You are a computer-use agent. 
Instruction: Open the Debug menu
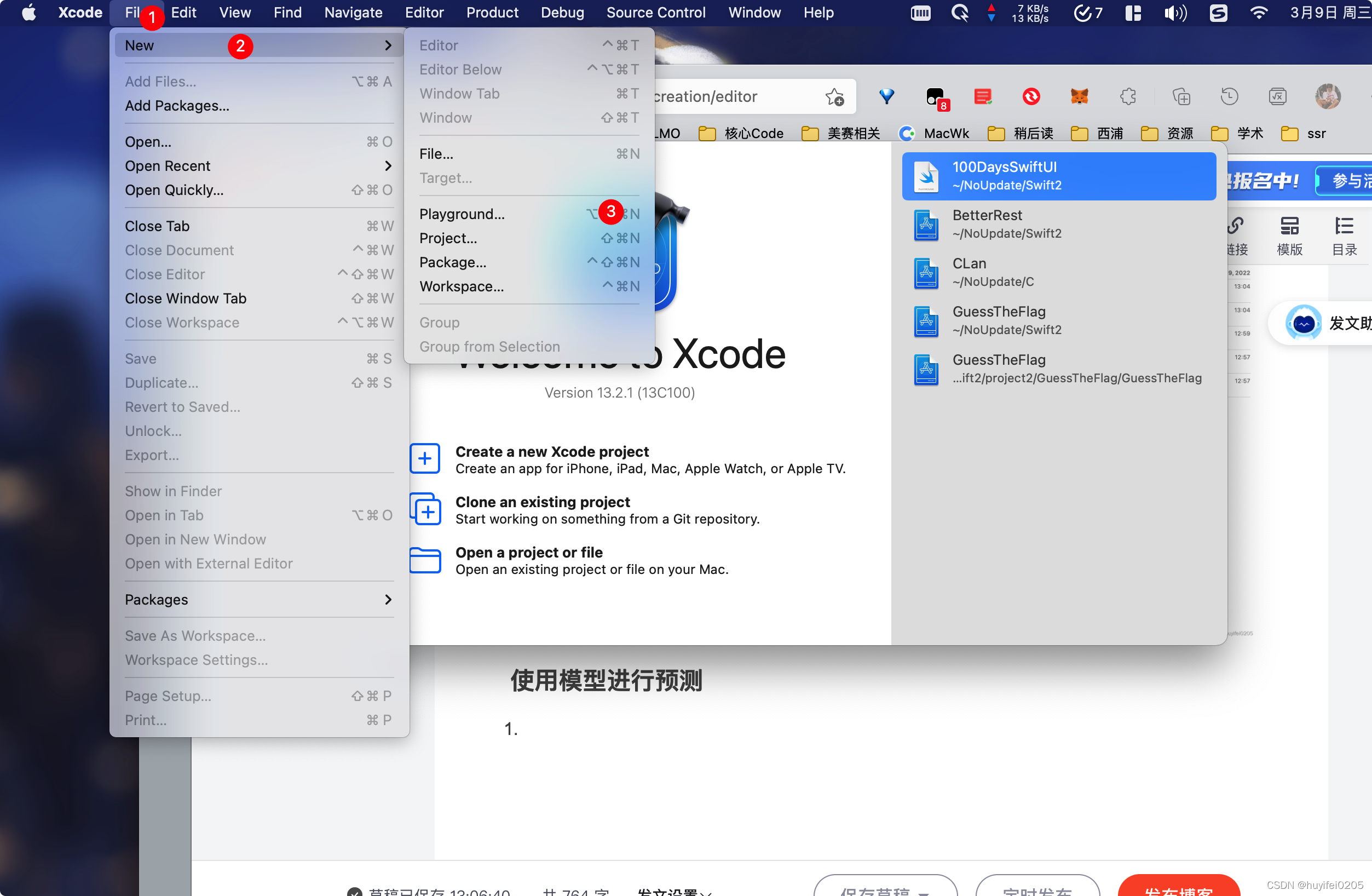coord(562,12)
